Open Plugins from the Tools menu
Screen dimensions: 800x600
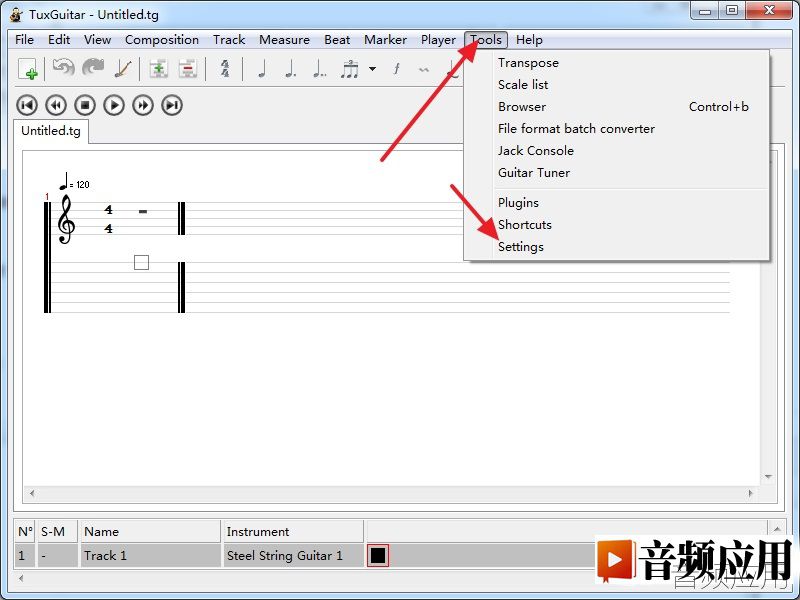click(x=616, y=203)
